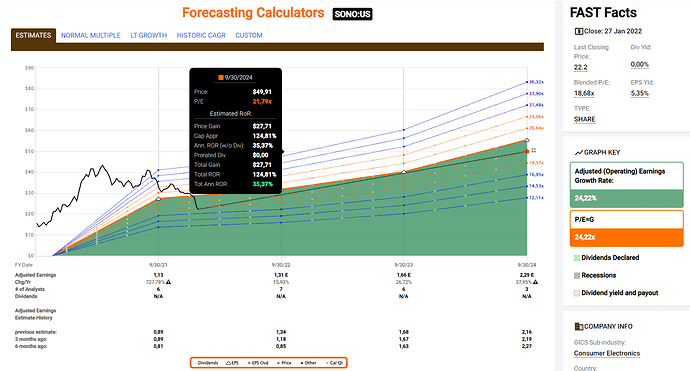Viewport: 690px width, 371px height.
Task: Click the 33,90x multiple line label
Action: point(536,94)
